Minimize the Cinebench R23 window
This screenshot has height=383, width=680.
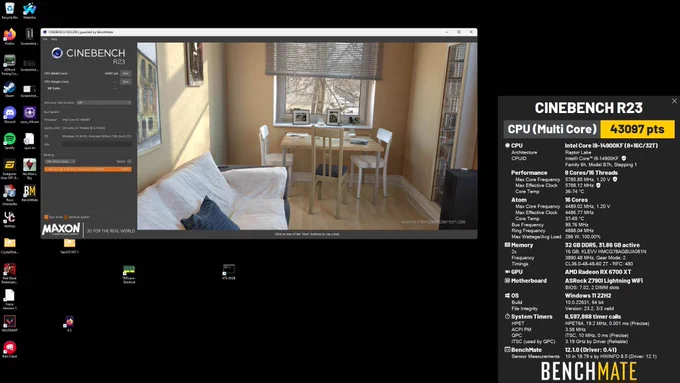(x=447, y=32)
